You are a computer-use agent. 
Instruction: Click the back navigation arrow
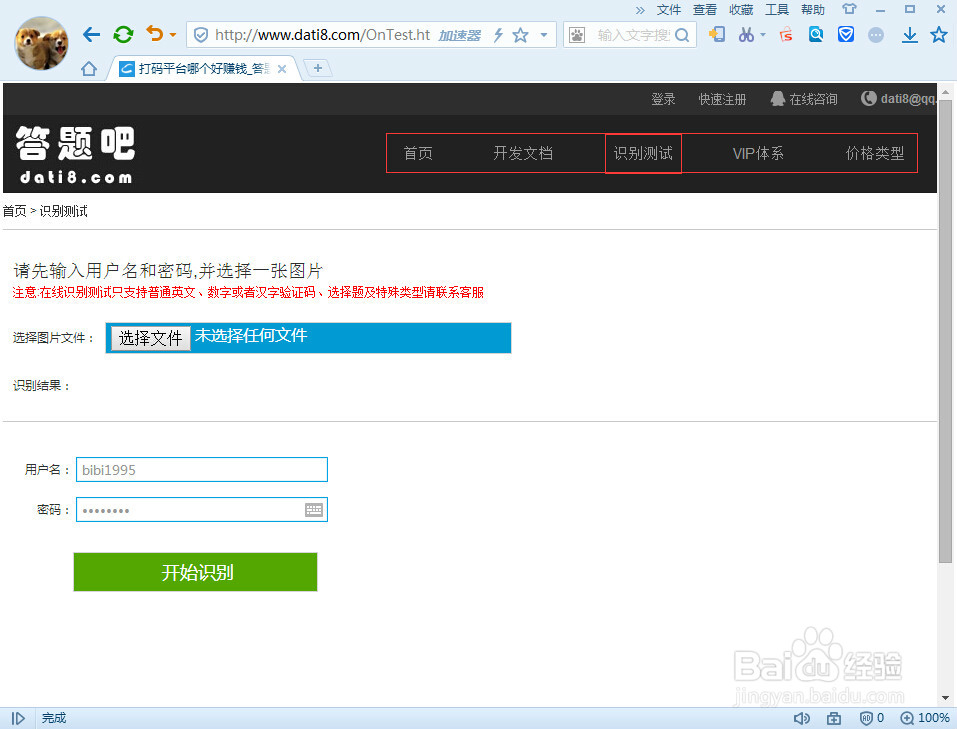tap(91, 33)
